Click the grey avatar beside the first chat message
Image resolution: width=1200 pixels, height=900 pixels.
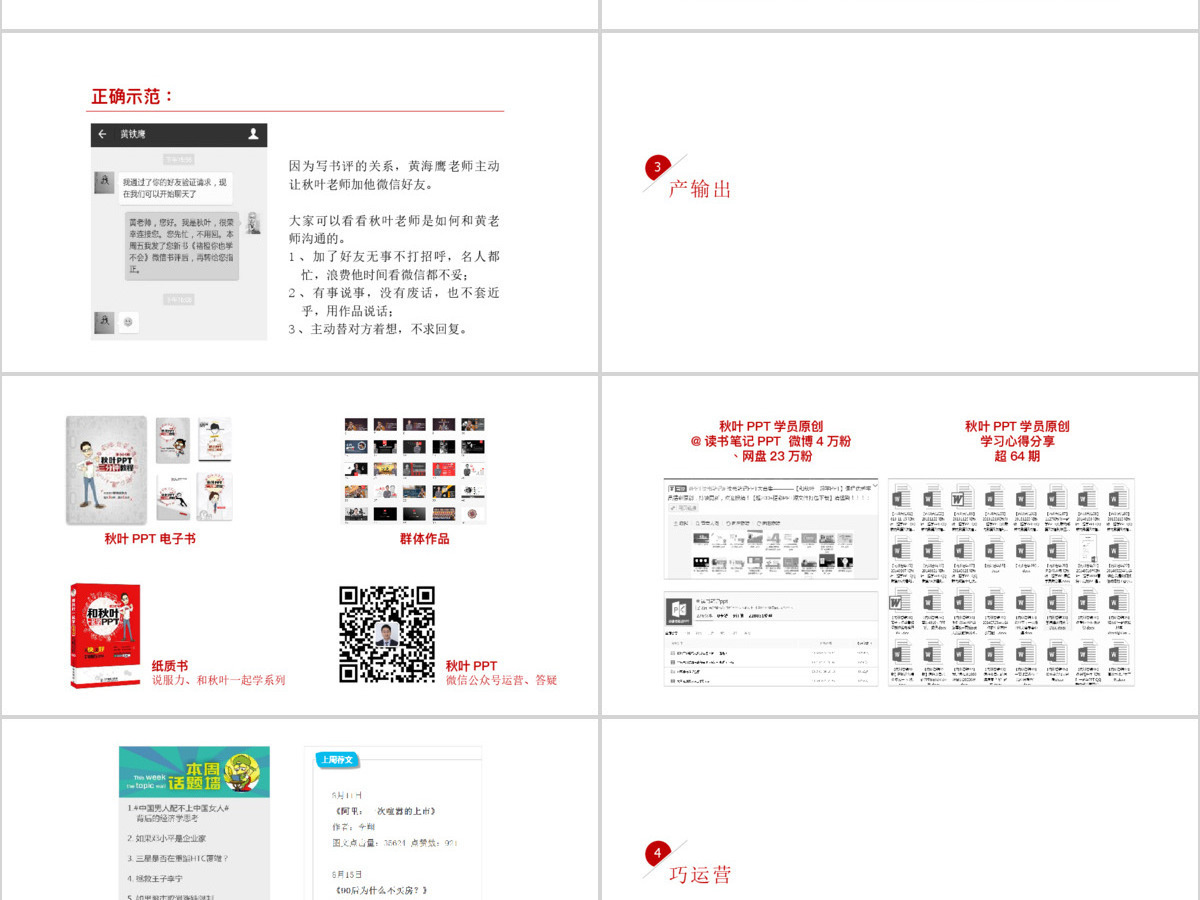[x=103, y=182]
